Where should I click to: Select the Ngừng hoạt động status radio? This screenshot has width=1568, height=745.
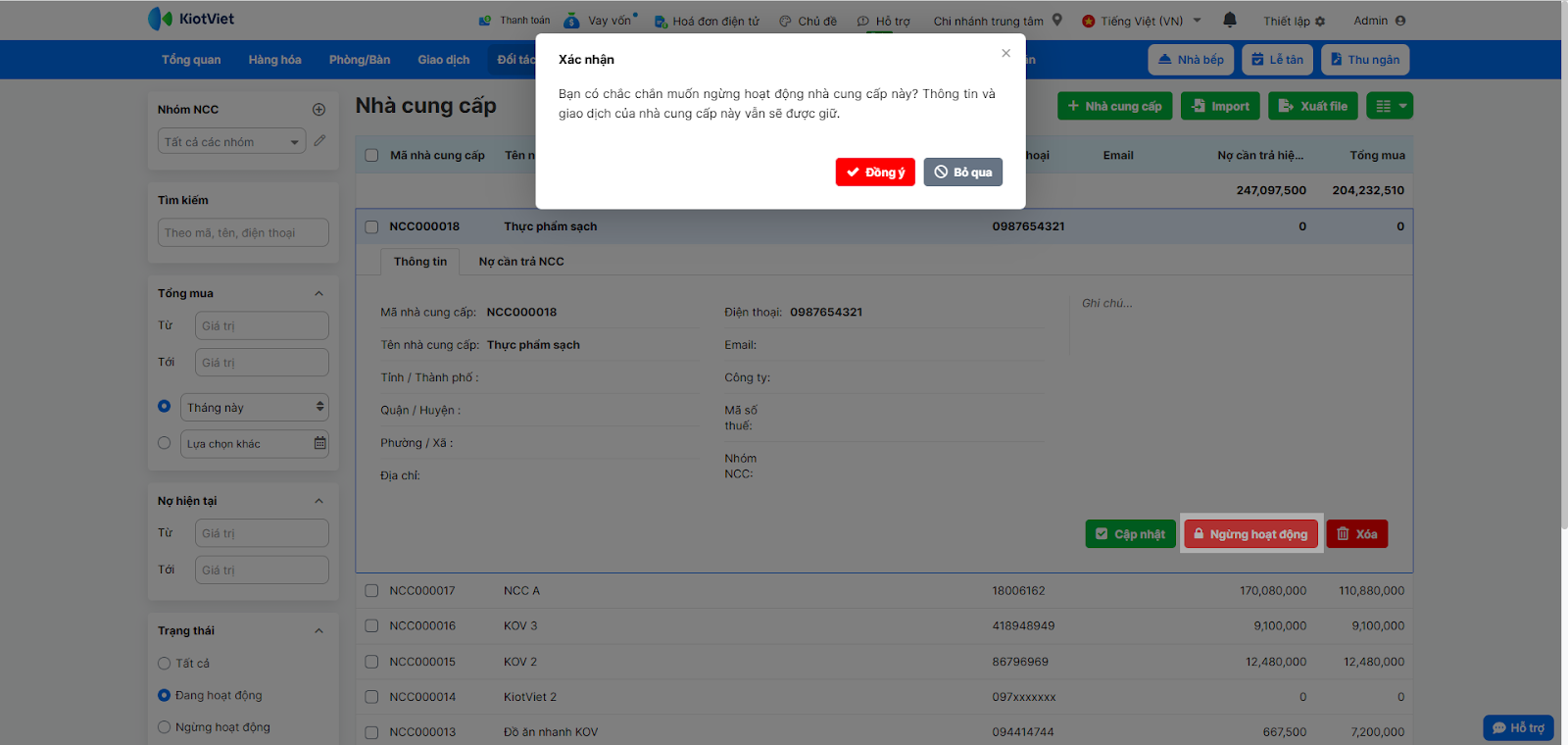point(164,727)
